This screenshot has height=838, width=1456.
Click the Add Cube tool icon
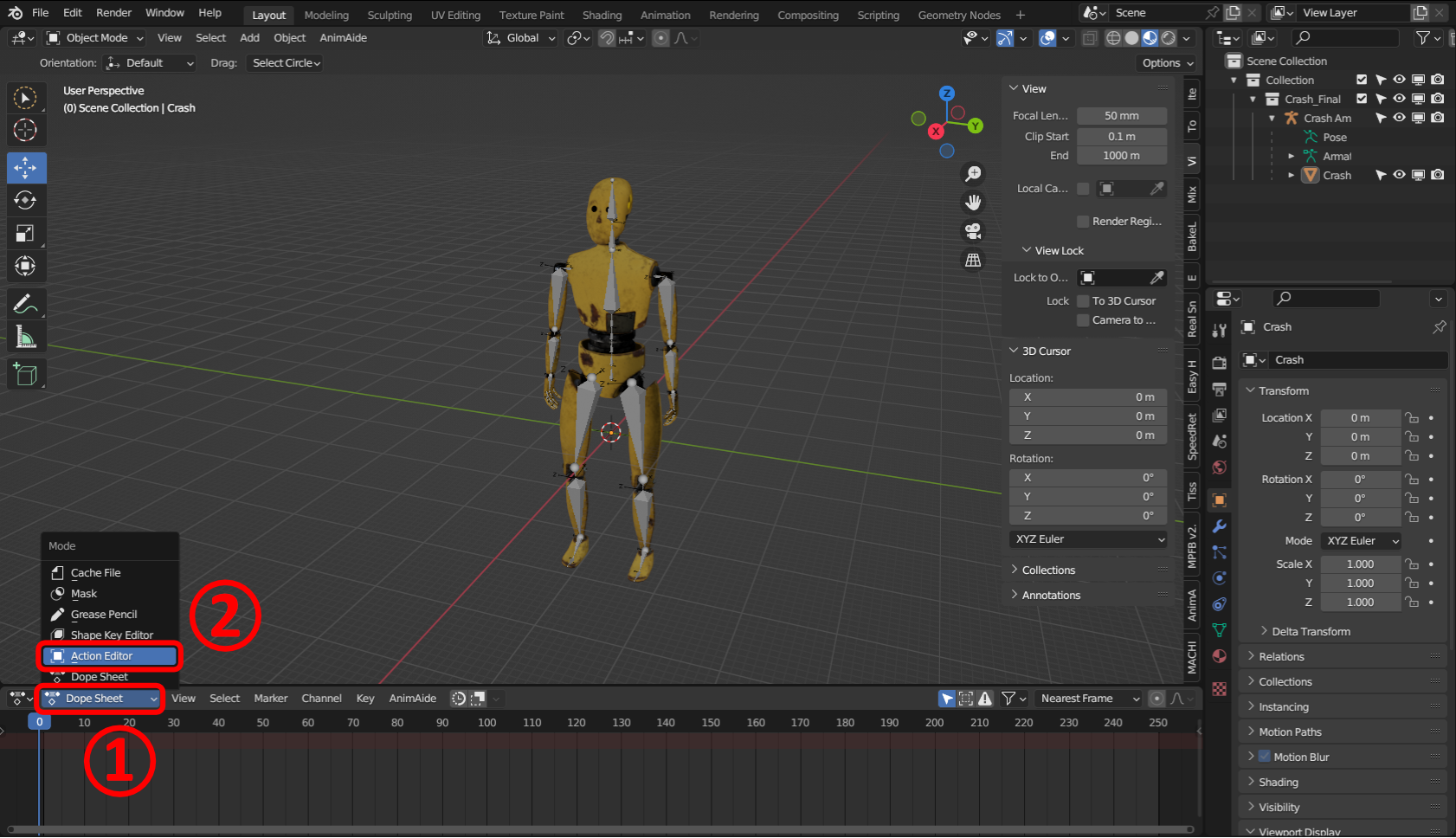(26, 374)
